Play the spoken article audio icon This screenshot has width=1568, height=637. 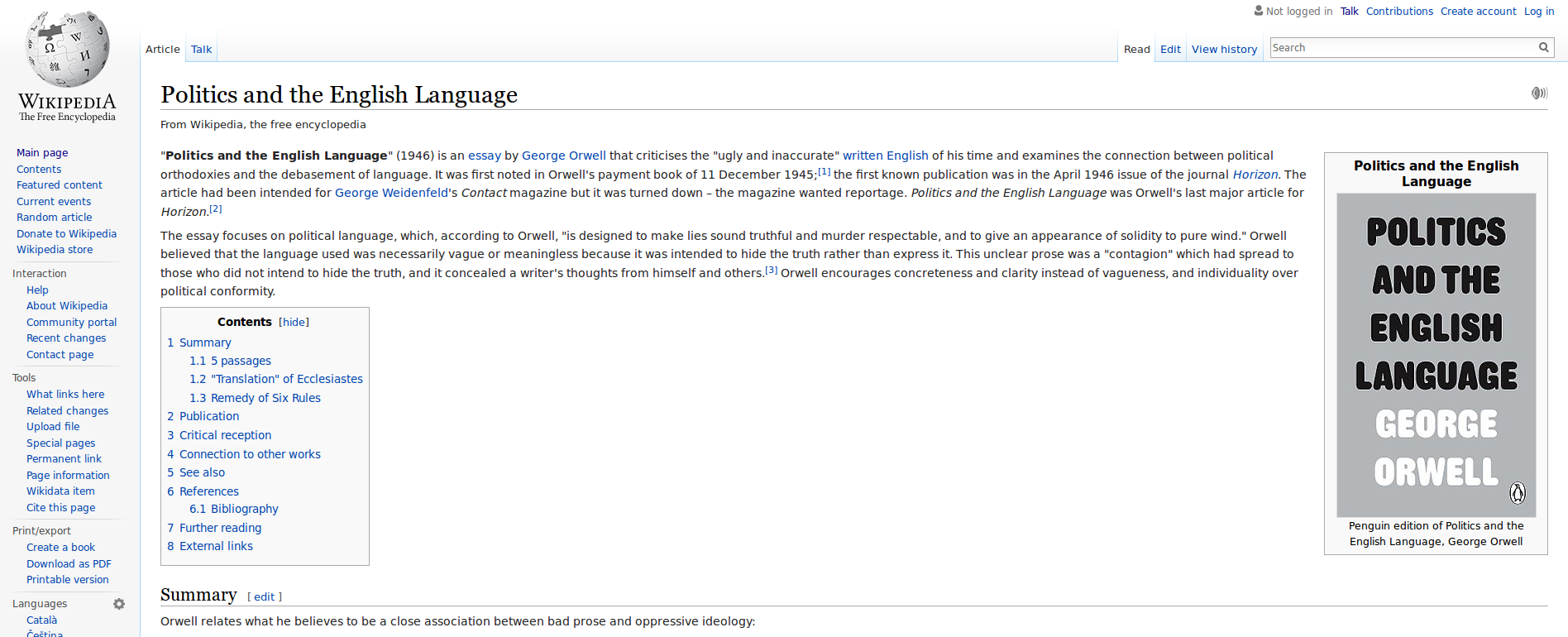point(1539,93)
